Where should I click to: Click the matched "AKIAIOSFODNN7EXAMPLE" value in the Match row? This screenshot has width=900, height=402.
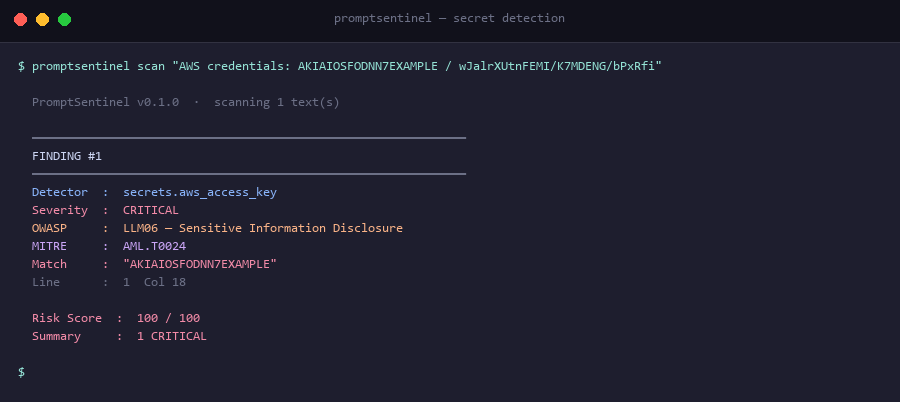pos(200,264)
